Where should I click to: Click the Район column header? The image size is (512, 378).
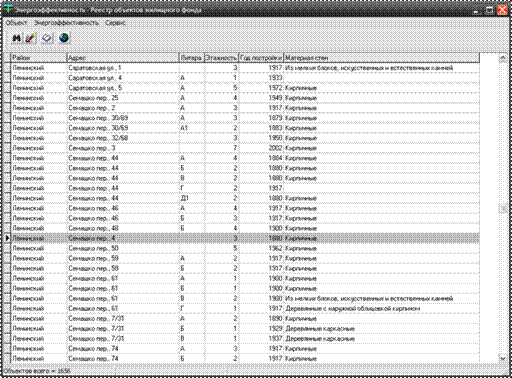[39, 58]
